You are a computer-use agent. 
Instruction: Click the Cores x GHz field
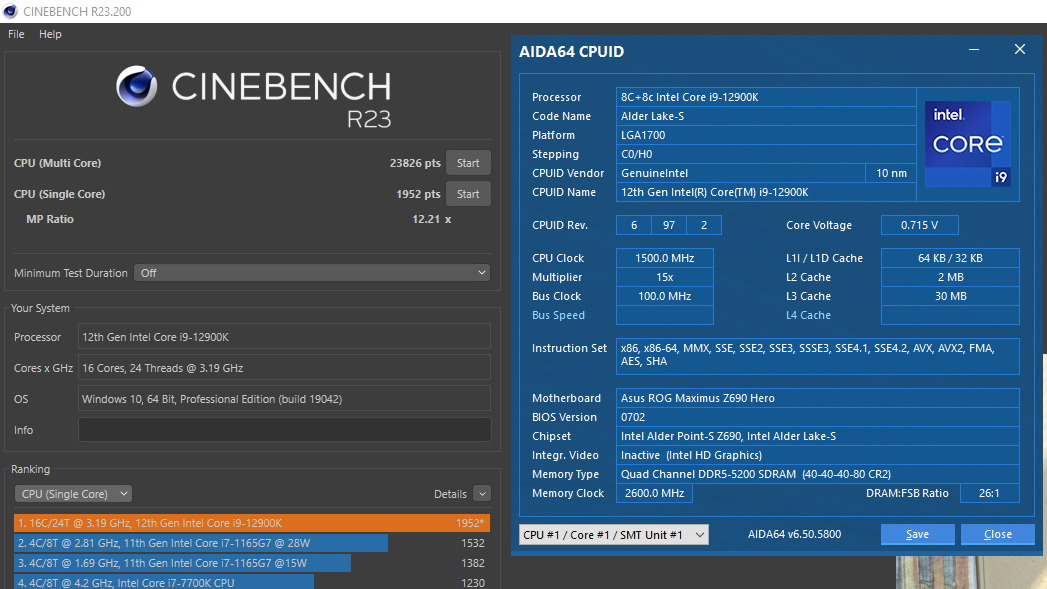click(x=284, y=368)
